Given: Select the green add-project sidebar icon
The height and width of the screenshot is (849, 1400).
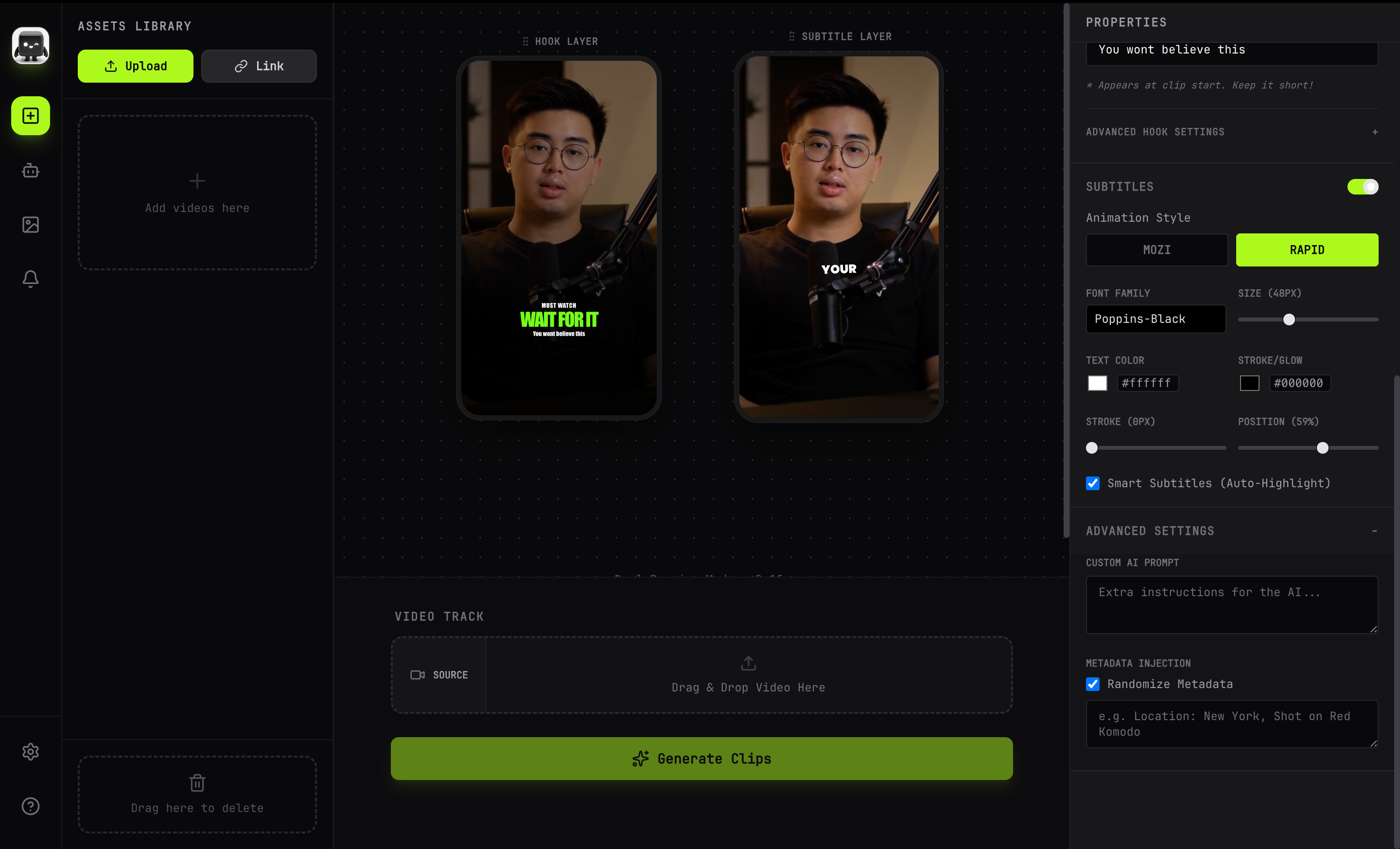Looking at the screenshot, I should (x=31, y=116).
